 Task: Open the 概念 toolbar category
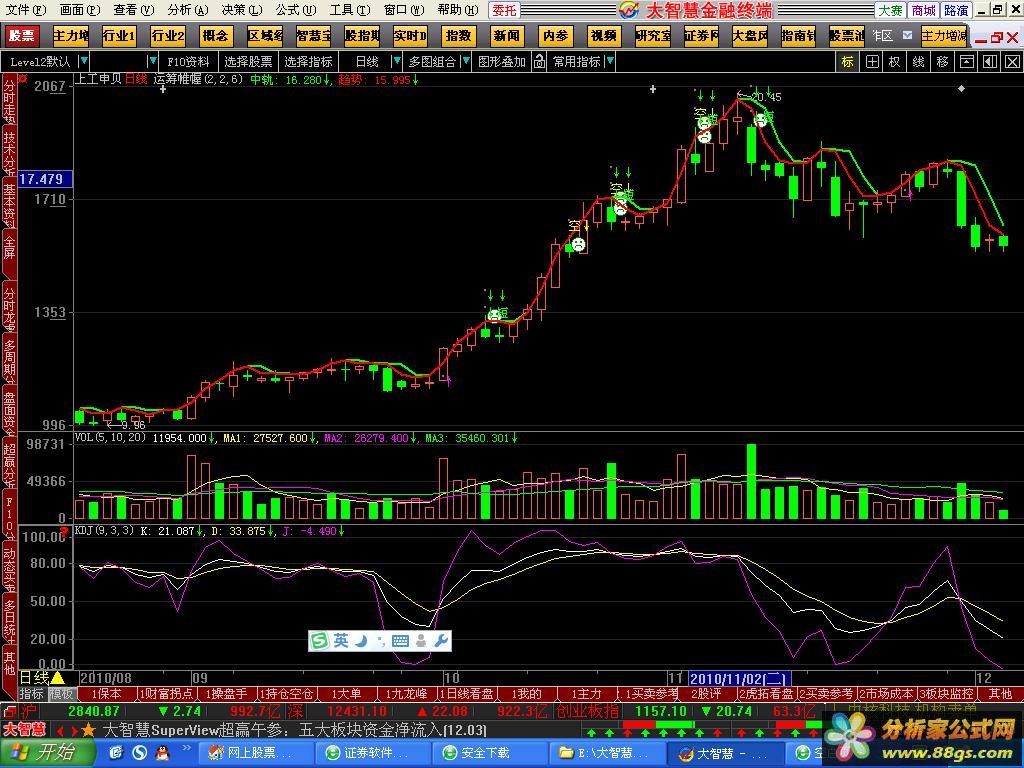point(216,36)
